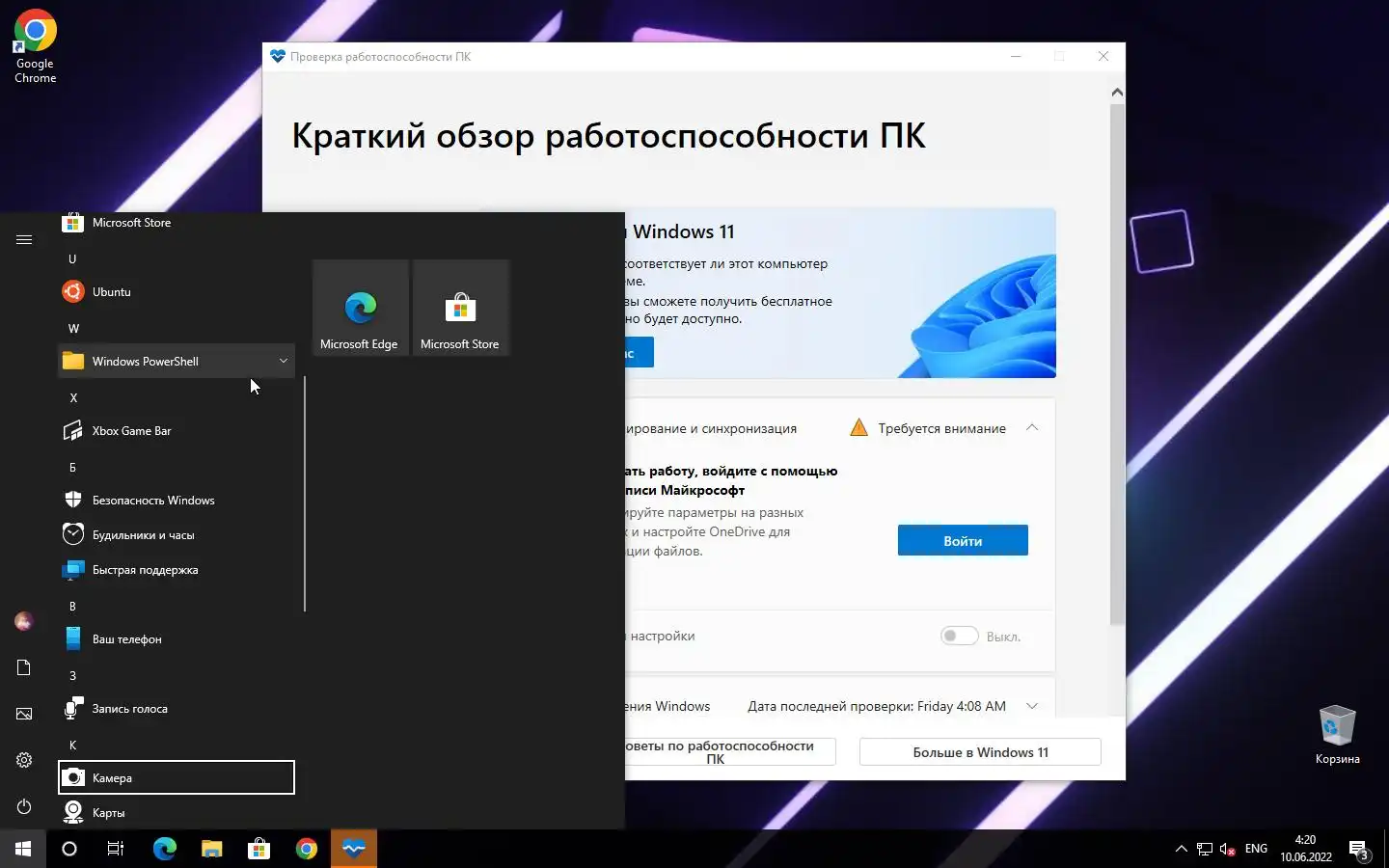Toggle the настройки switch labeled Выкл.
This screenshot has height=868, width=1389.
pos(960,637)
